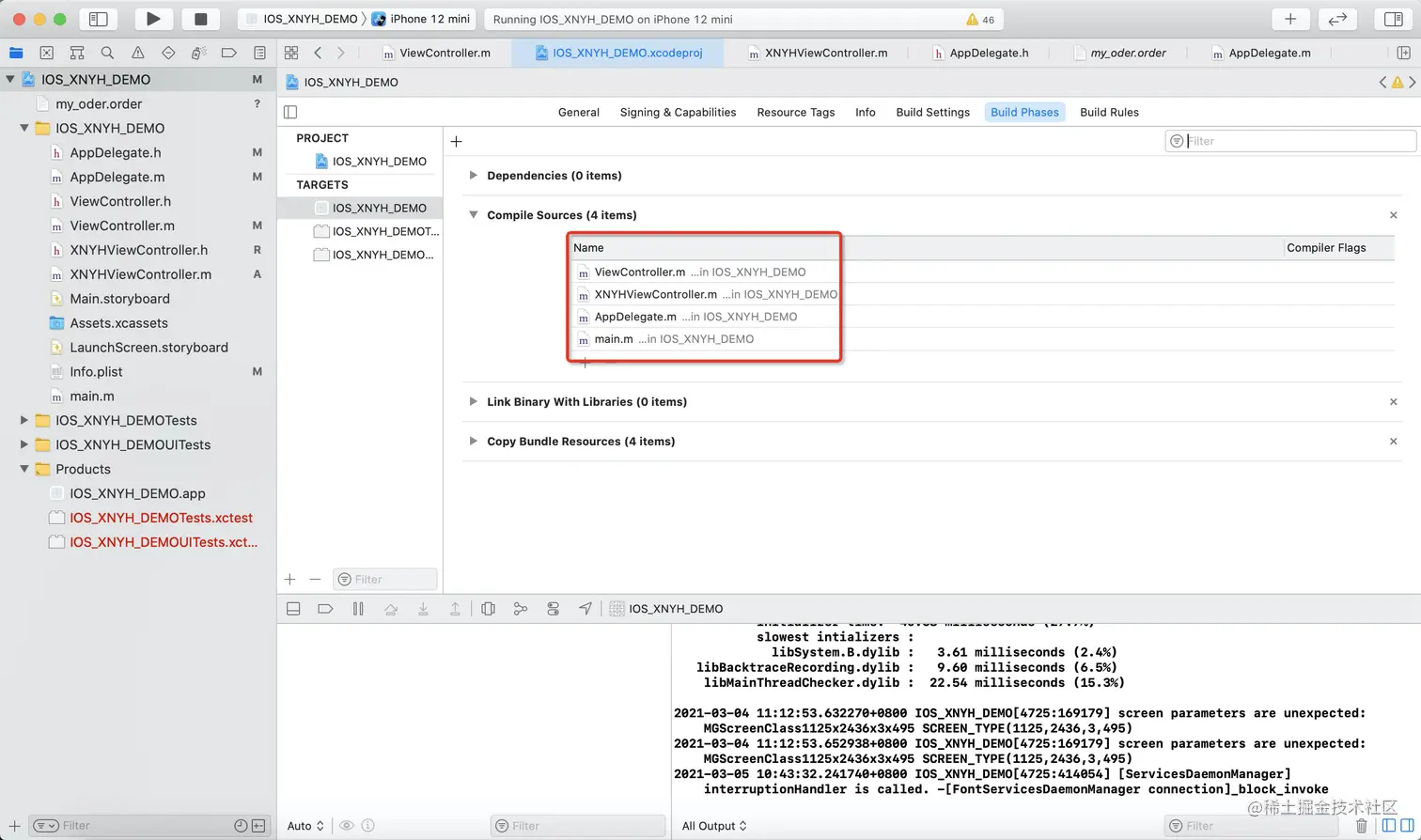This screenshot has height=840, width=1421.
Task: Toggle the navigator sidebar button
Action: pos(98,19)
